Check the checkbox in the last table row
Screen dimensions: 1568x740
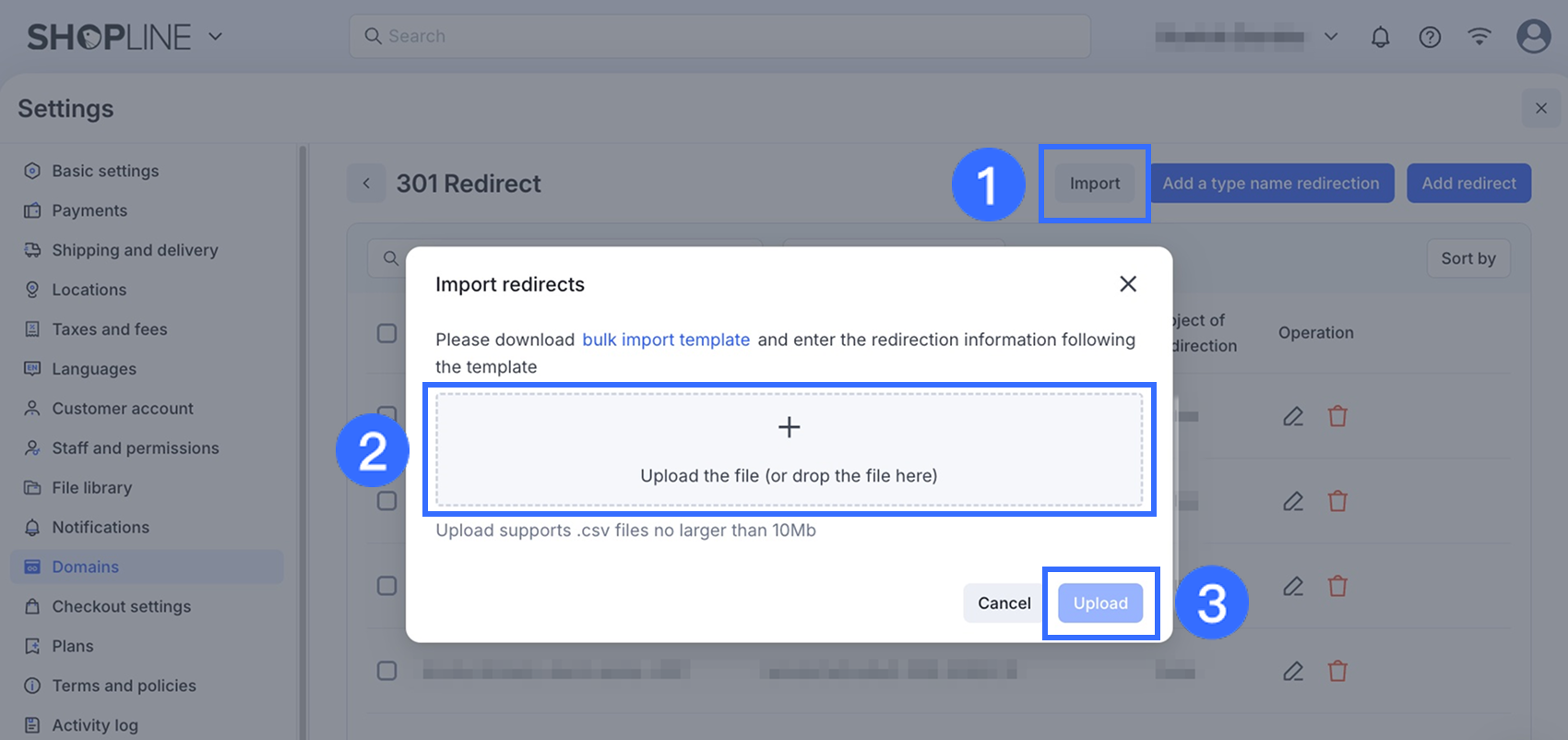[x=387, y=671]
